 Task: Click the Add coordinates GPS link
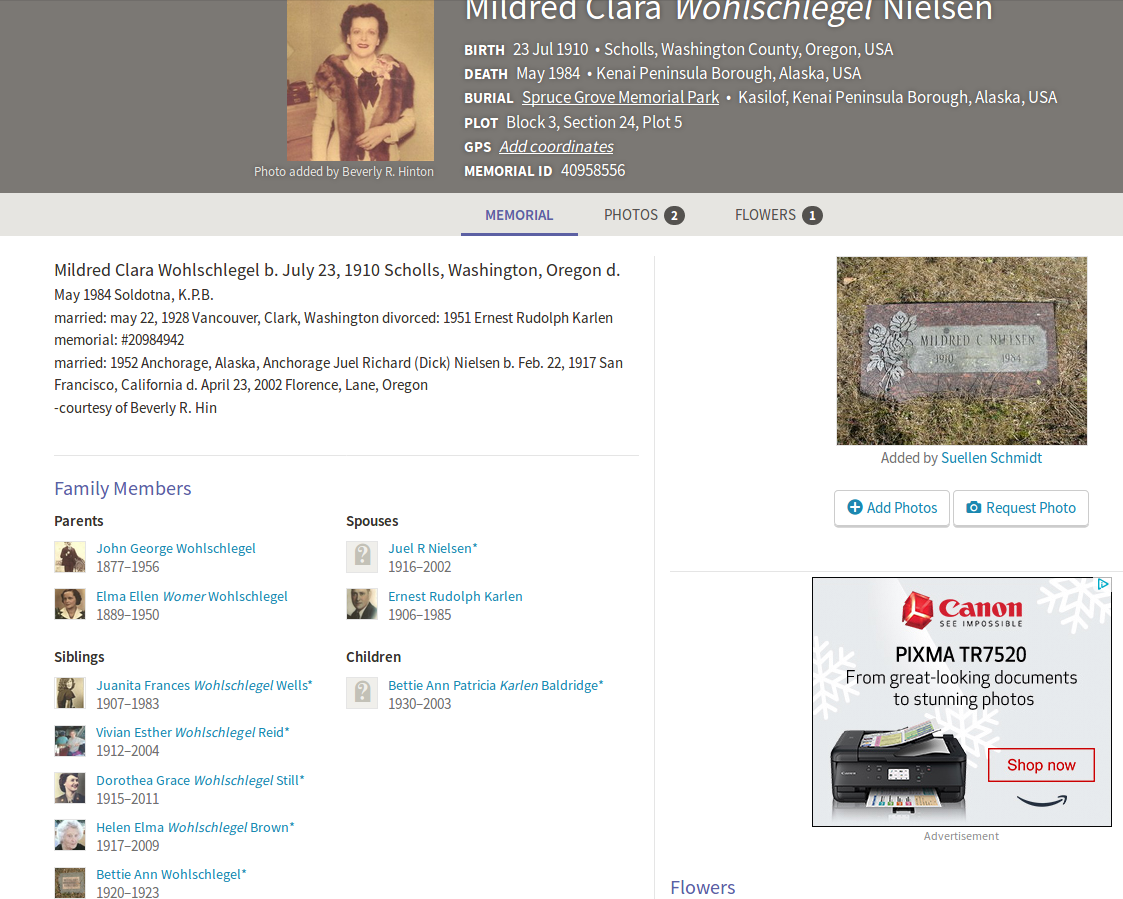pos(556,147)
